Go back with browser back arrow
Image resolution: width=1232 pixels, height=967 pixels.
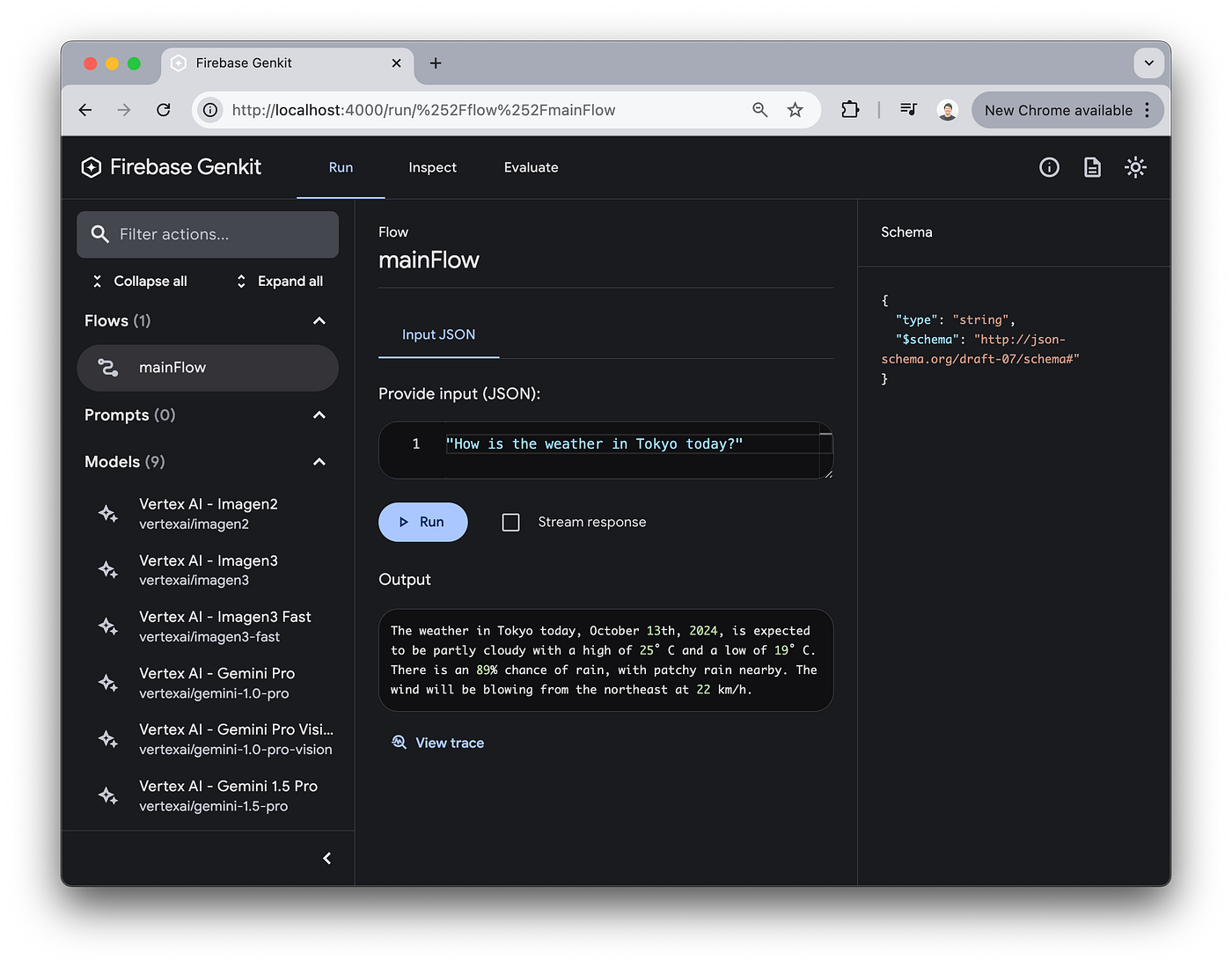[85, 110]
